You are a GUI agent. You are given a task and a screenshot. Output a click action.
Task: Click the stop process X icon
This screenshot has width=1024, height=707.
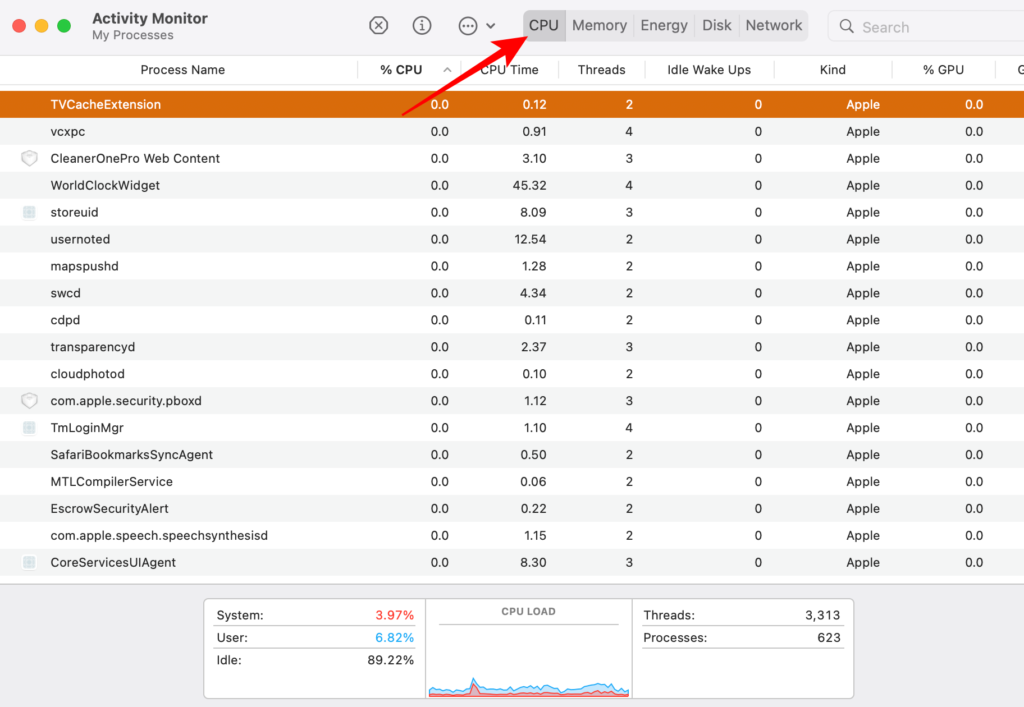tap(378, 26)
